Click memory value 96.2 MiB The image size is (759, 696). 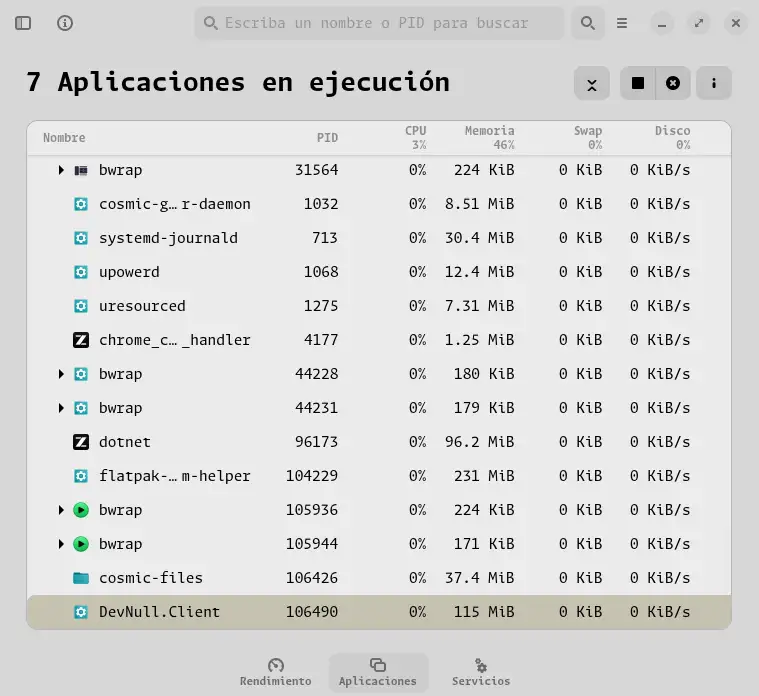479,442
